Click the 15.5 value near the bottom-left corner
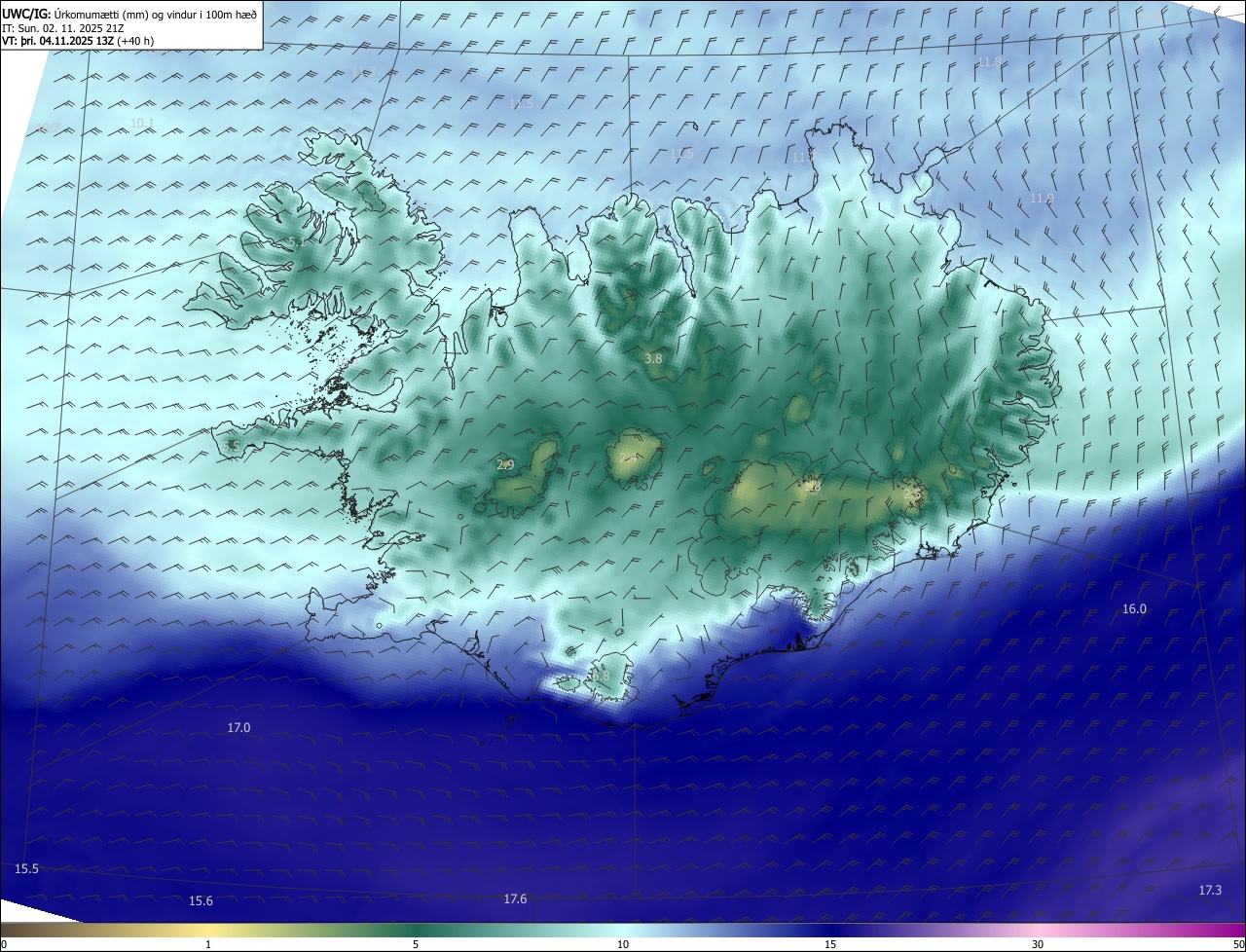1246x952 pixels. point(26,868)
